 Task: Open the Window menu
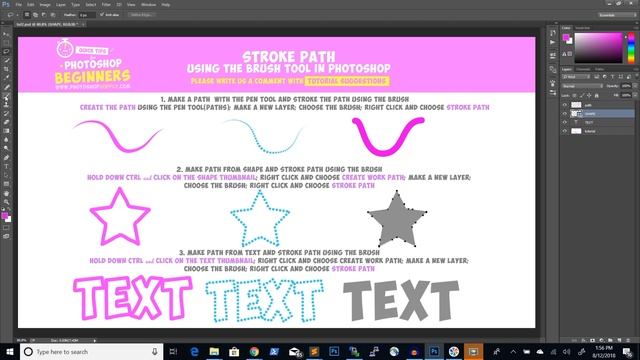point(148,4)
